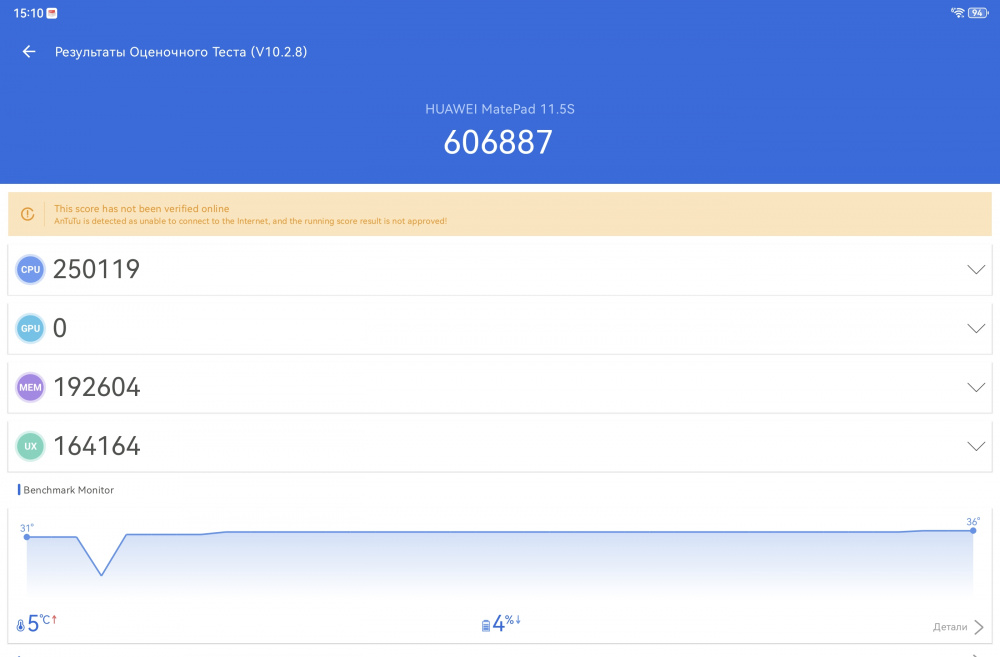The width and height of the screenshot is (1000, 657).
Task: Tap the UX badge icon
Action: click(30, 447)
